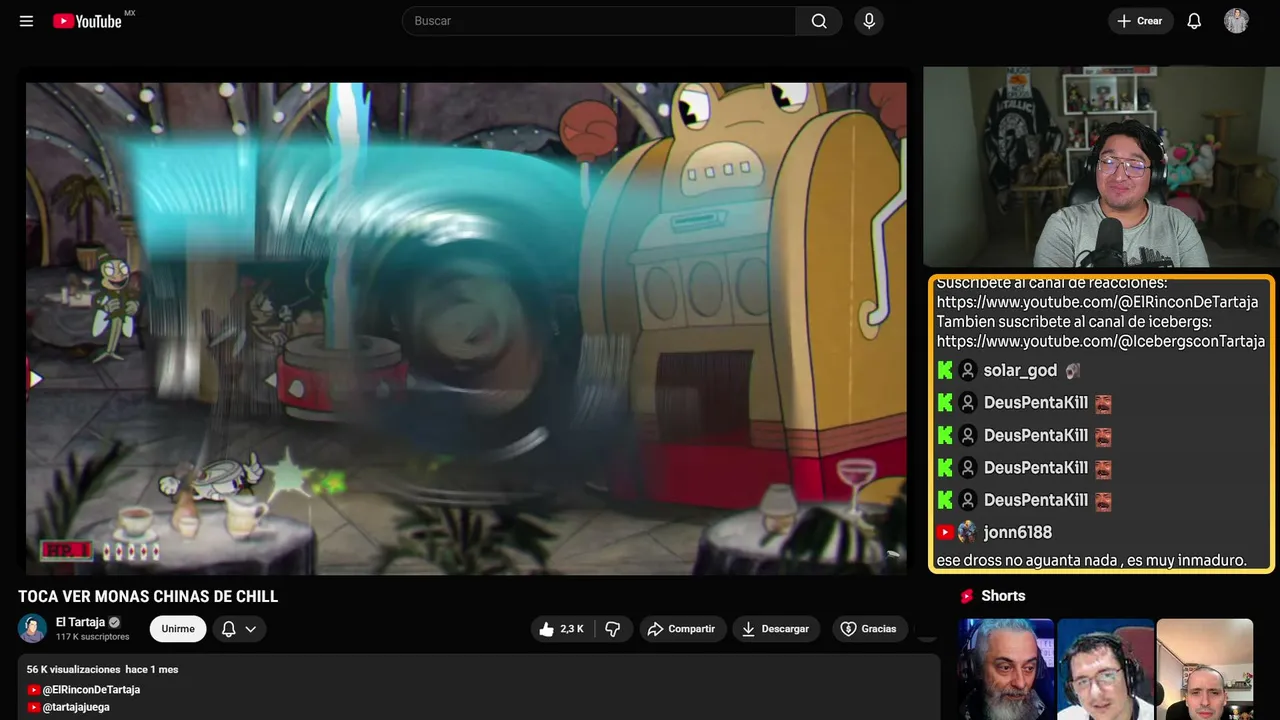The height and width of the screenshot is (720, 1280).
Task: Send thanks with the Gracias button
Action: coord(868,629)
